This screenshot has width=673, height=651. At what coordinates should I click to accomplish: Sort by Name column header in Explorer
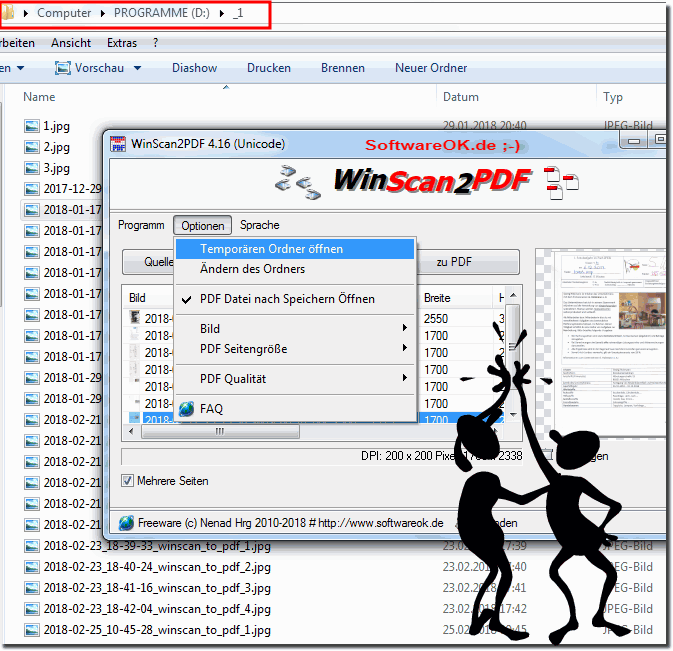pyautogui.click(x=39, y=97)
